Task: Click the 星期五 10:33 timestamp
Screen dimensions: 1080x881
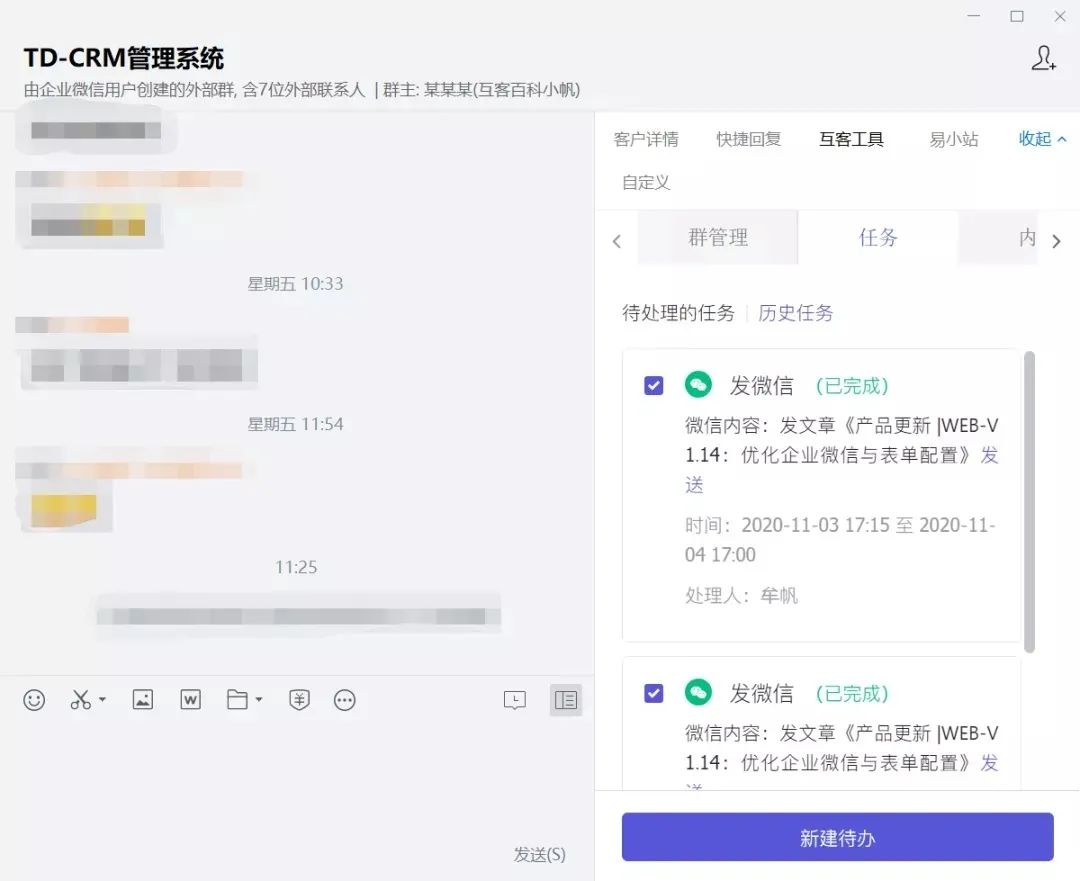Action: click(295, 284)
